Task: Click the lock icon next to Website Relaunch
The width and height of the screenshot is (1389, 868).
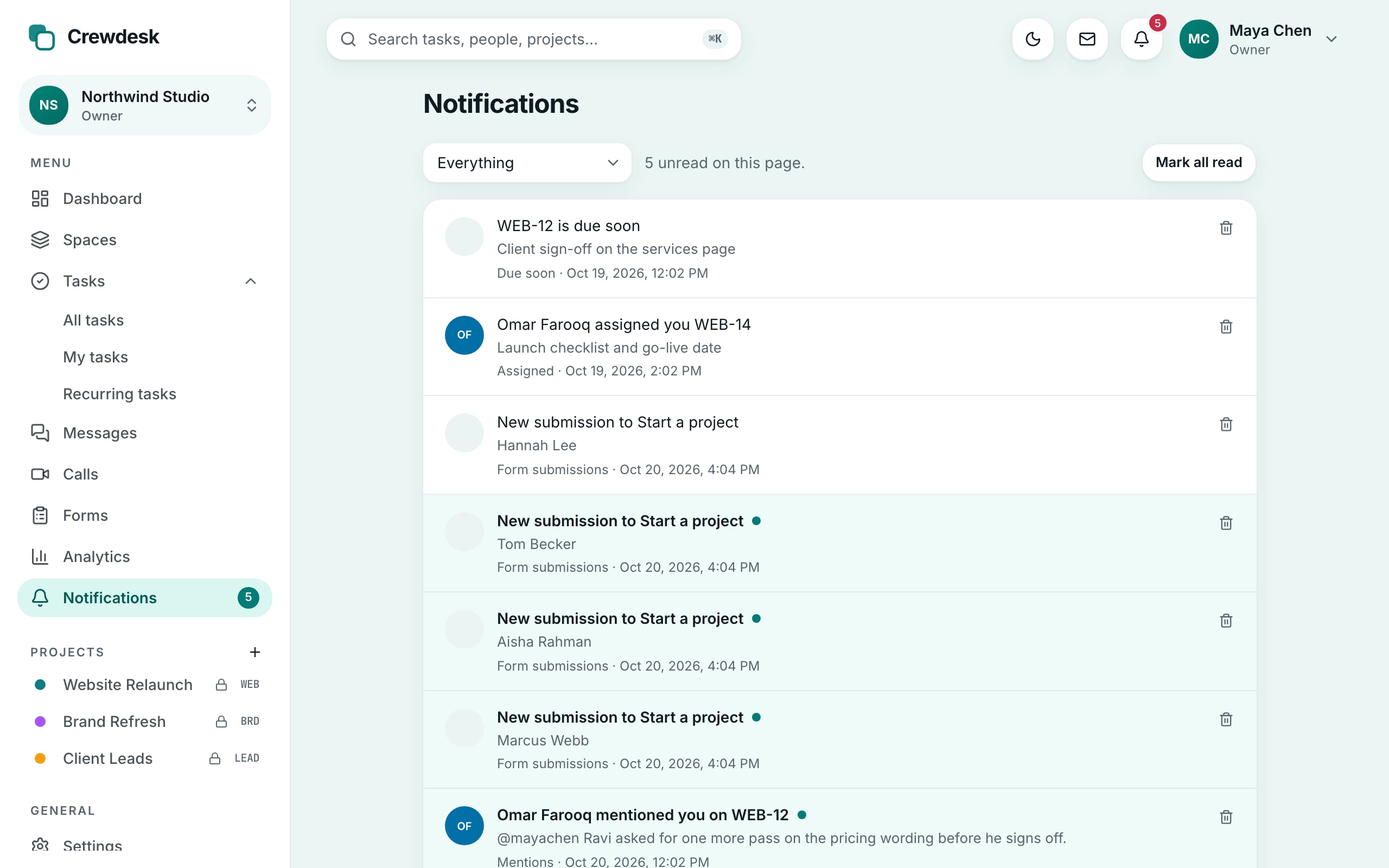Action: [x=221, y=684]
